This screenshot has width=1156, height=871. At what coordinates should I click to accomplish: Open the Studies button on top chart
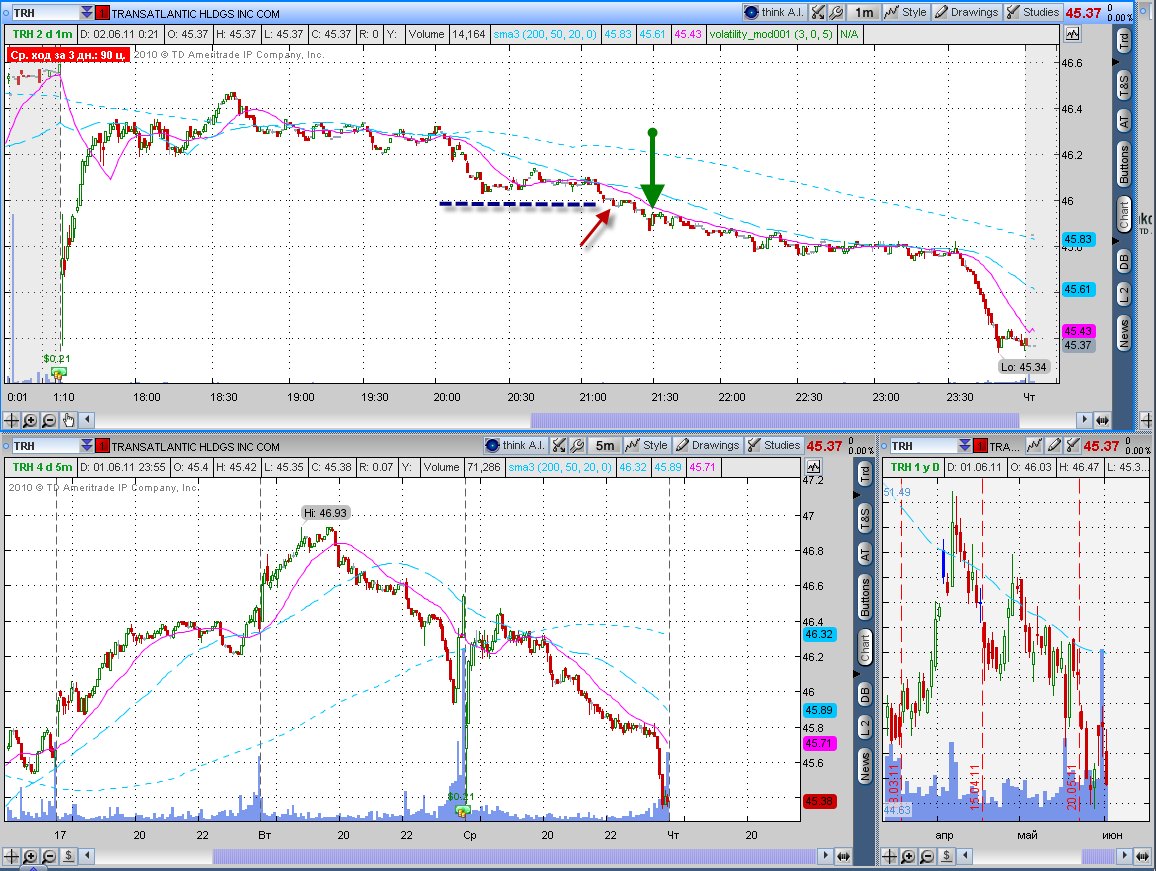pos(1033,13)
